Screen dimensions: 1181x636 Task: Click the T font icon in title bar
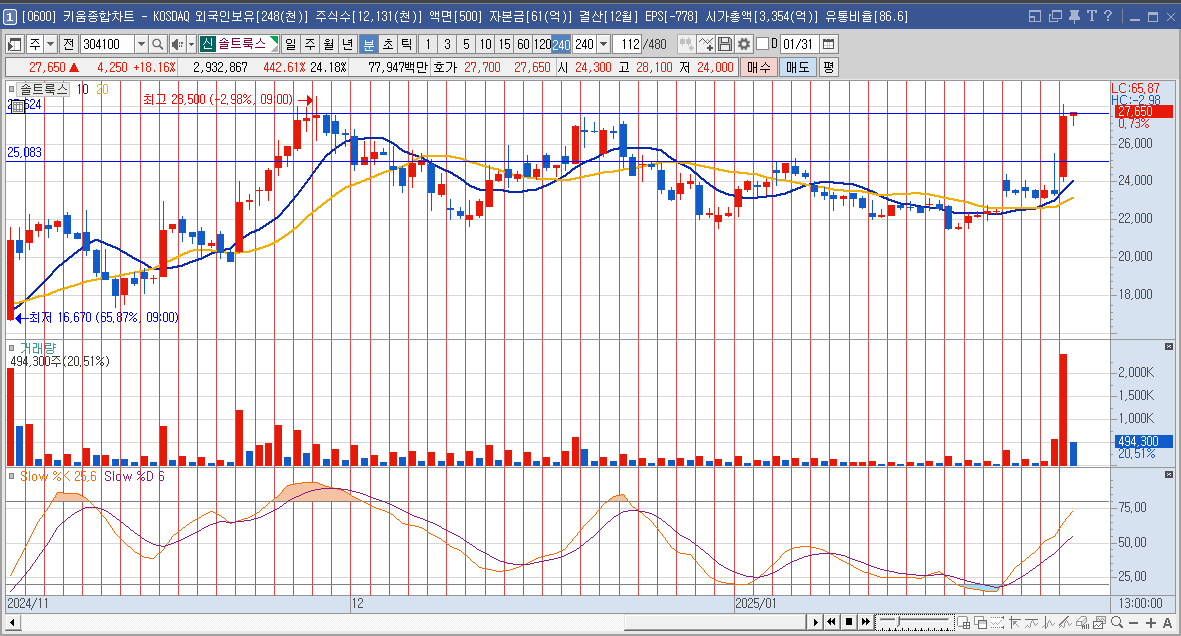click(1091, 17)
